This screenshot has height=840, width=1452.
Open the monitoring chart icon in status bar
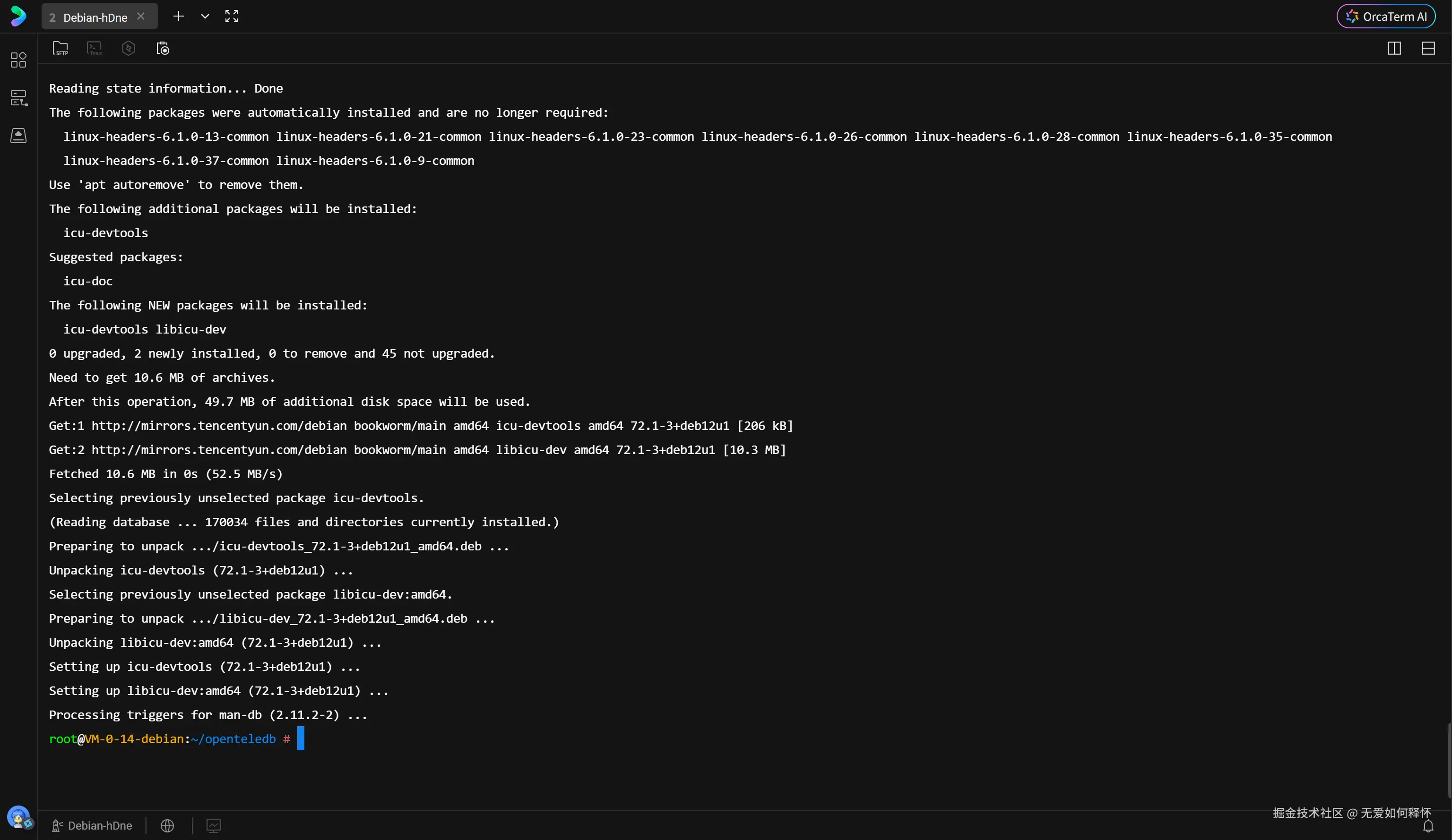213,826
